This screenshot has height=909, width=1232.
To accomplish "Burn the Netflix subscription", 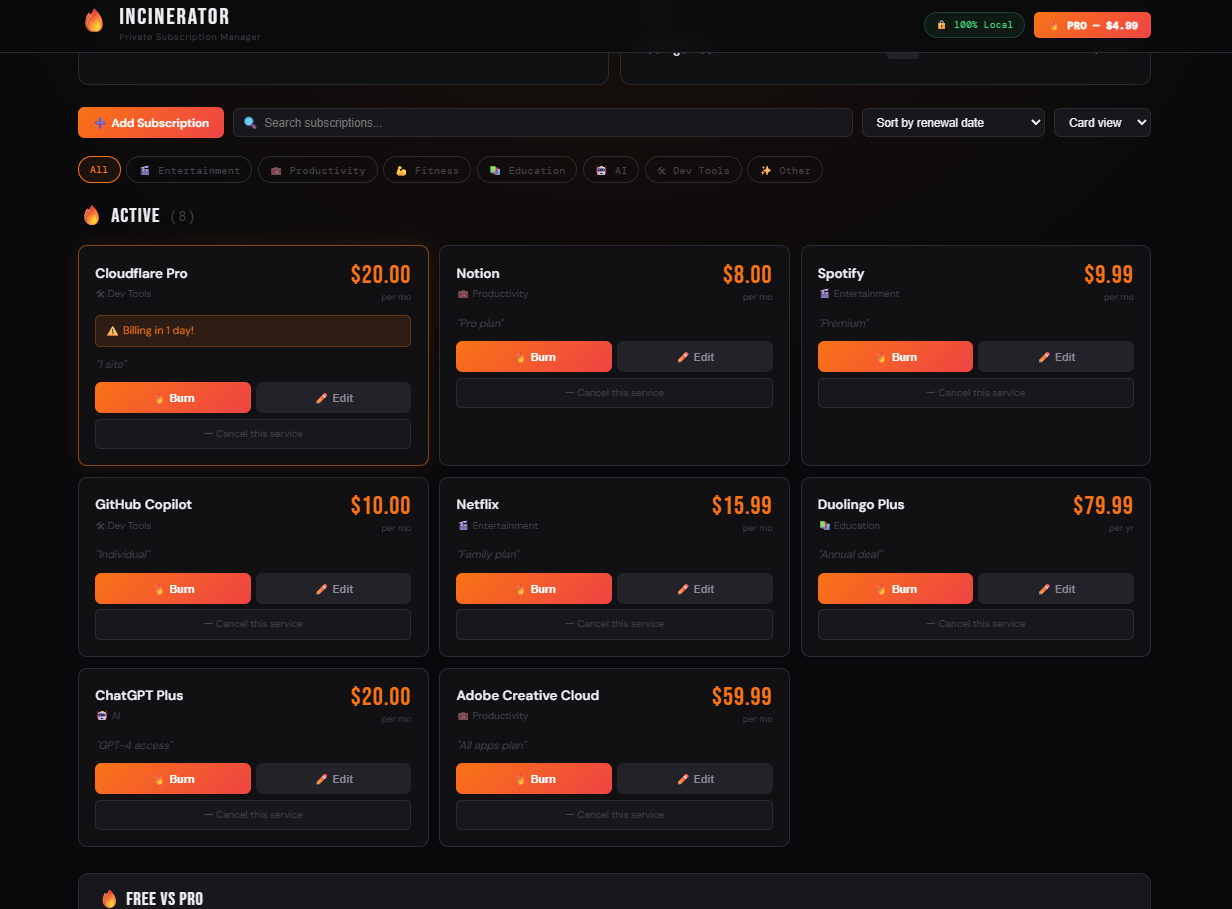I will pyautogui.click(x=534, y=589).
